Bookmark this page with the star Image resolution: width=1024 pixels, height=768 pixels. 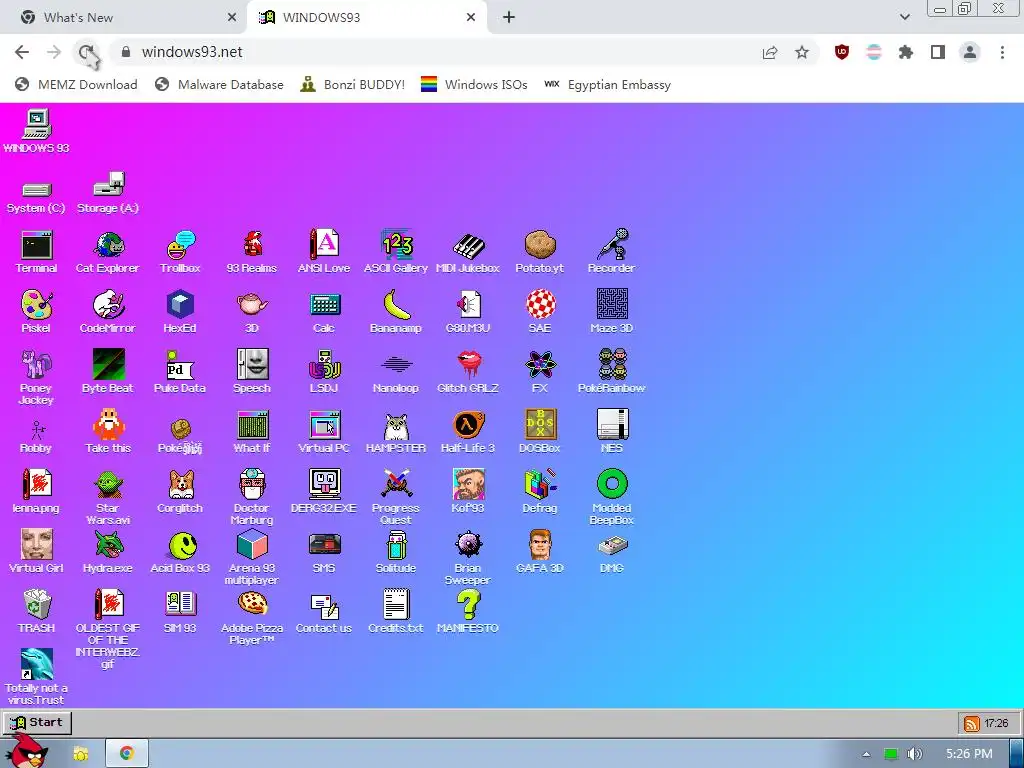coord(802,52)
